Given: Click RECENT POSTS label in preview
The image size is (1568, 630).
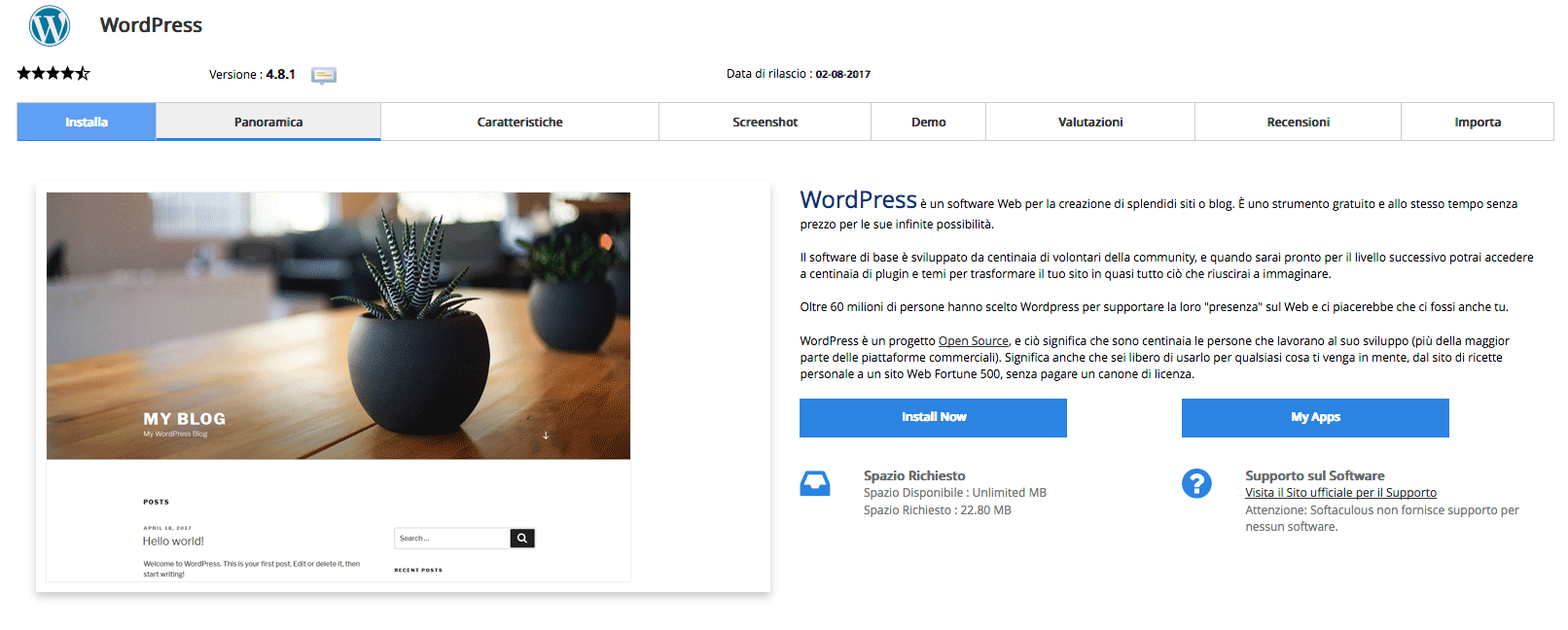Looking at the screenshot, I should pos(418,571).
